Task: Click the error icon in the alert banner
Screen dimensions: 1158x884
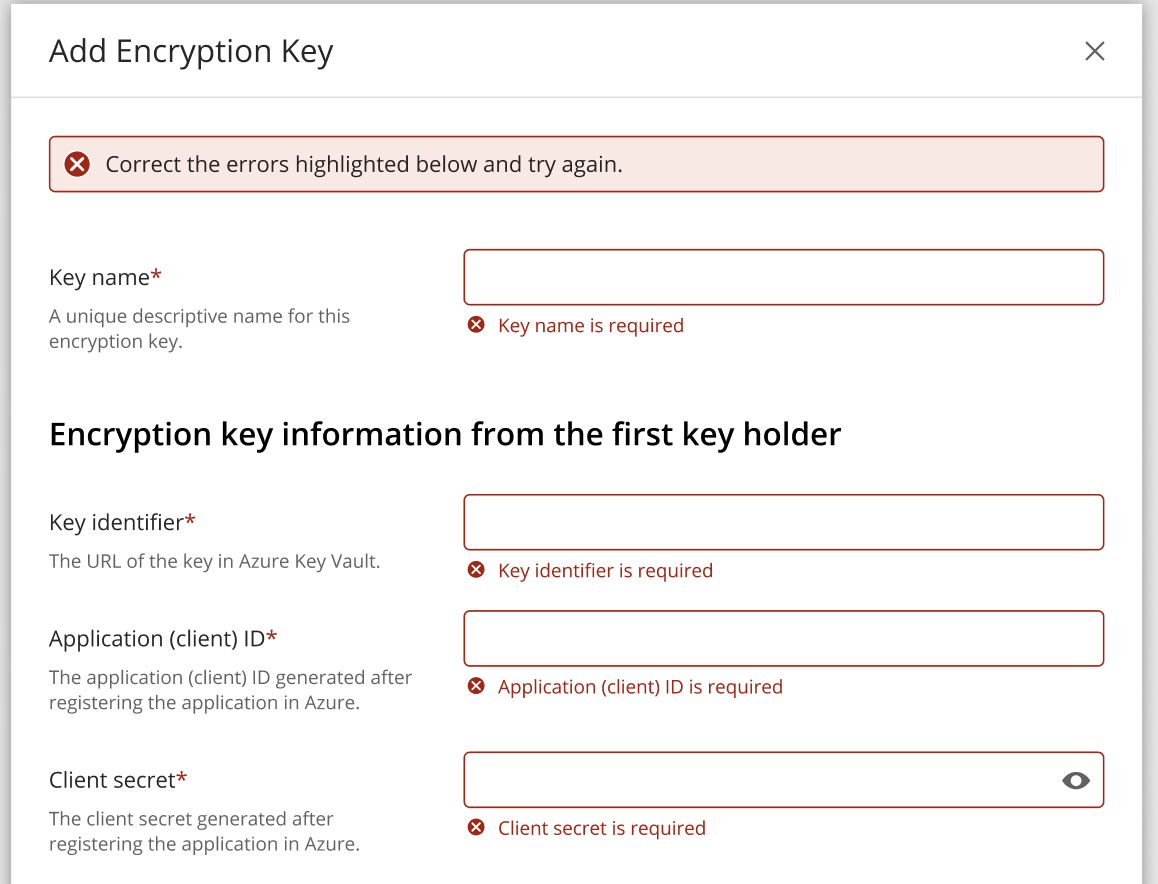Action: click(77, 165)
